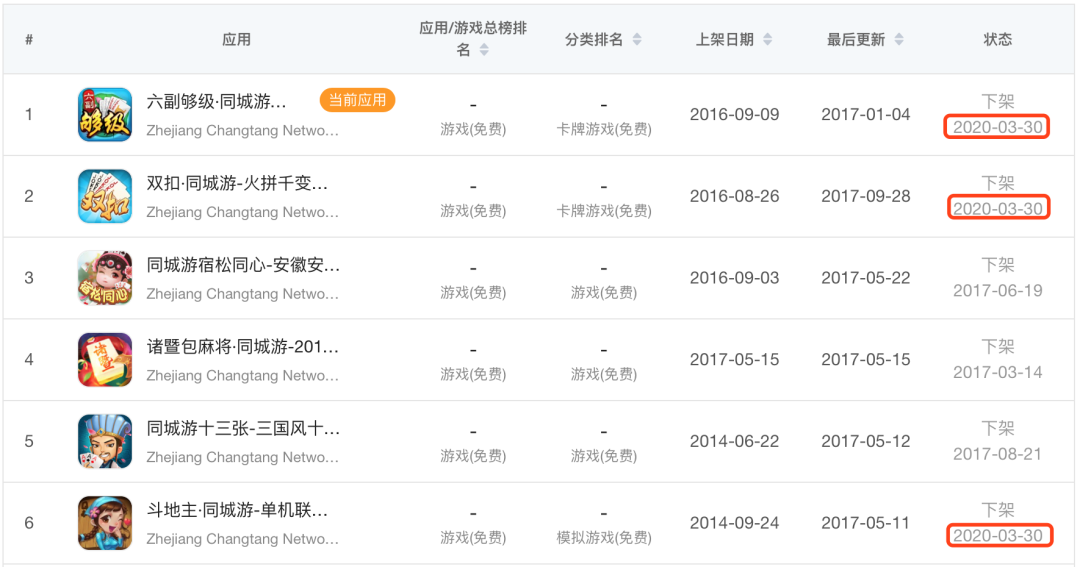Open the 双扣·同城游-火拼千变 app title

click(237, 183)
